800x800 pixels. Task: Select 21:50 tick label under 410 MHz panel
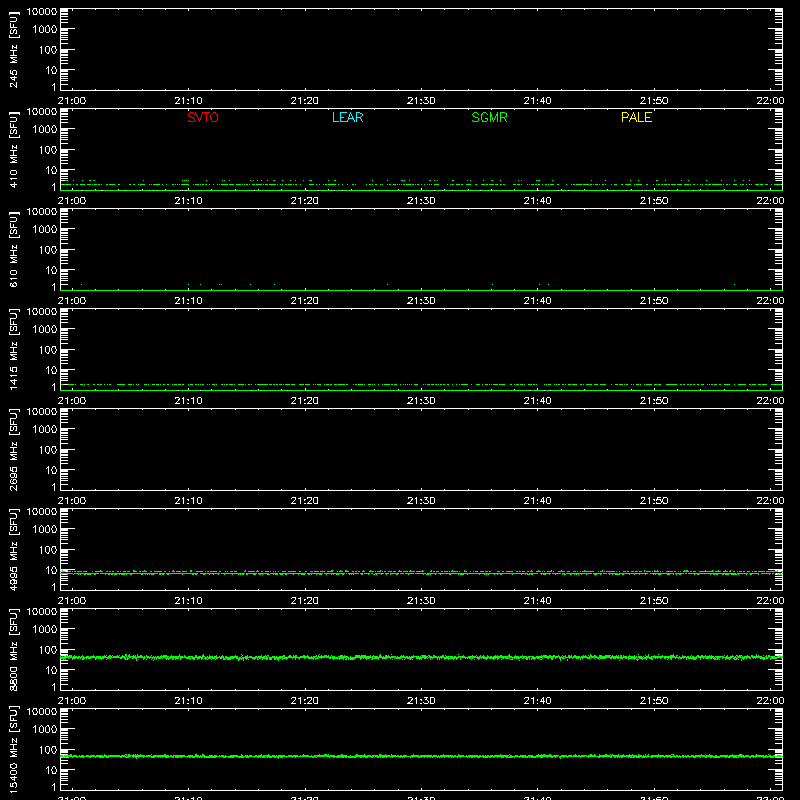click(x=654, y=201)
